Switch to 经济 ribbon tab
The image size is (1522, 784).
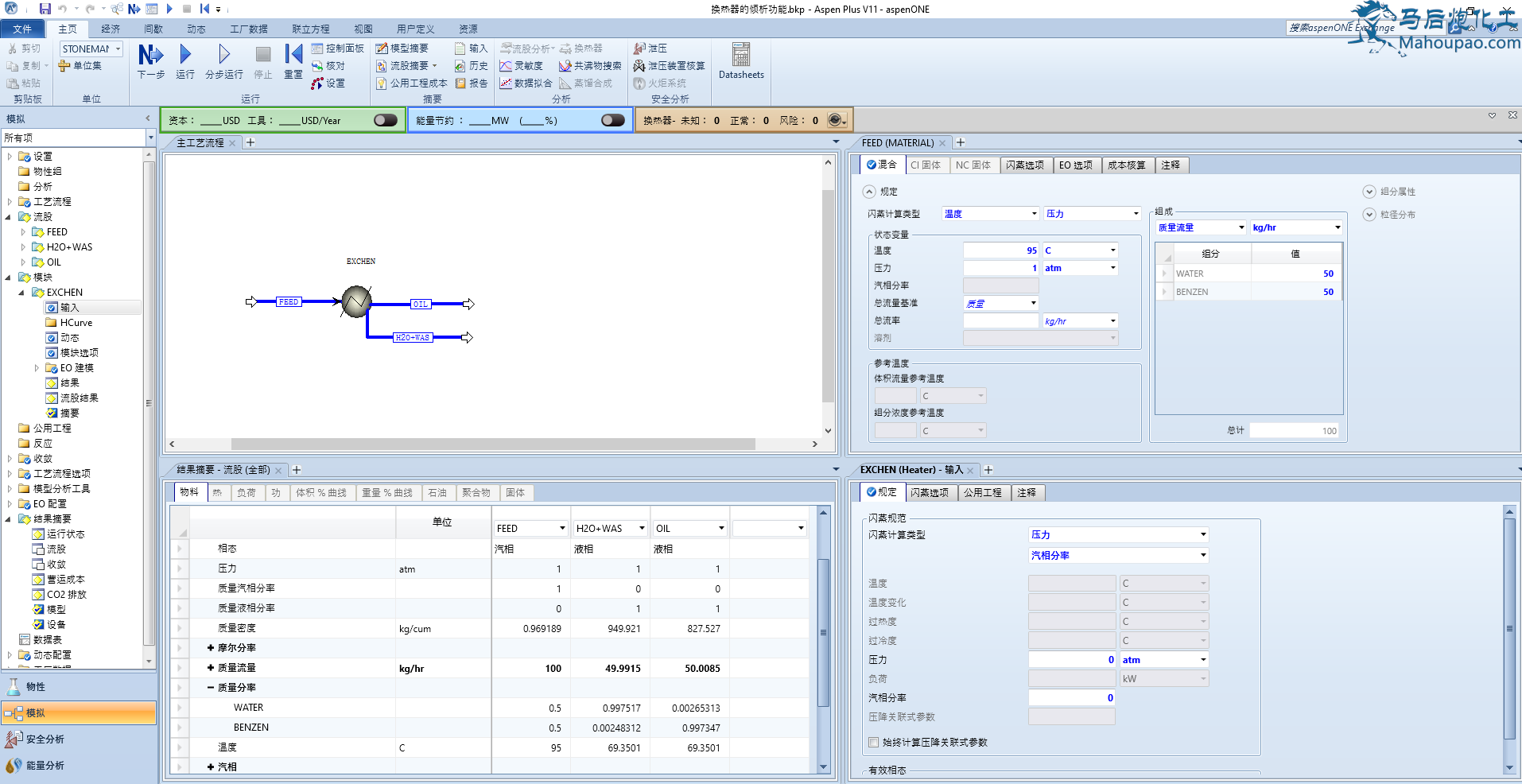pos(111,29)
